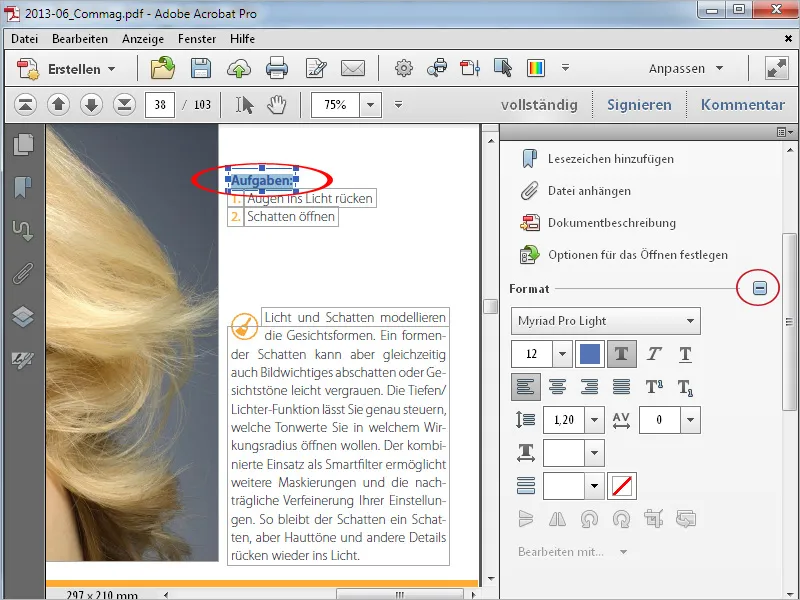800x600 pixels.
Task: Open the zoom percentage dropdown arrow
Action: (x=370, y=105)
